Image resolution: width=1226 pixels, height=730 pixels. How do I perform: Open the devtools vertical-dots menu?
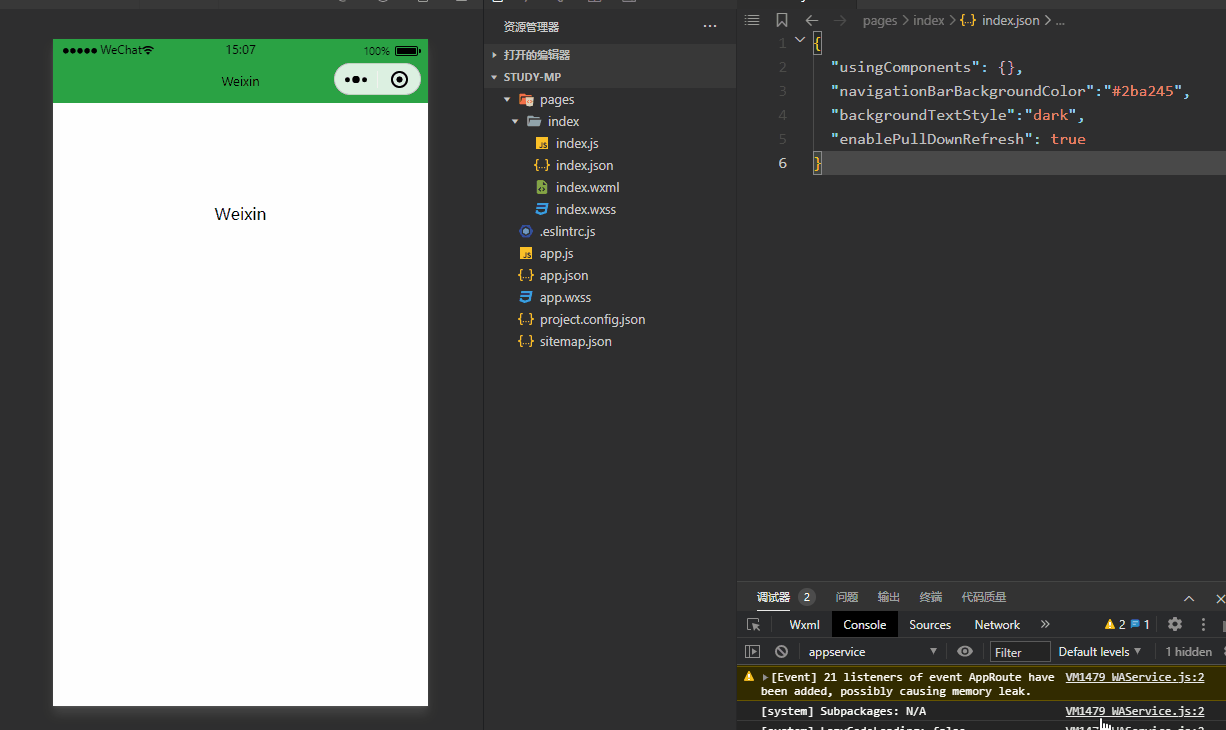click(1203, 624)
